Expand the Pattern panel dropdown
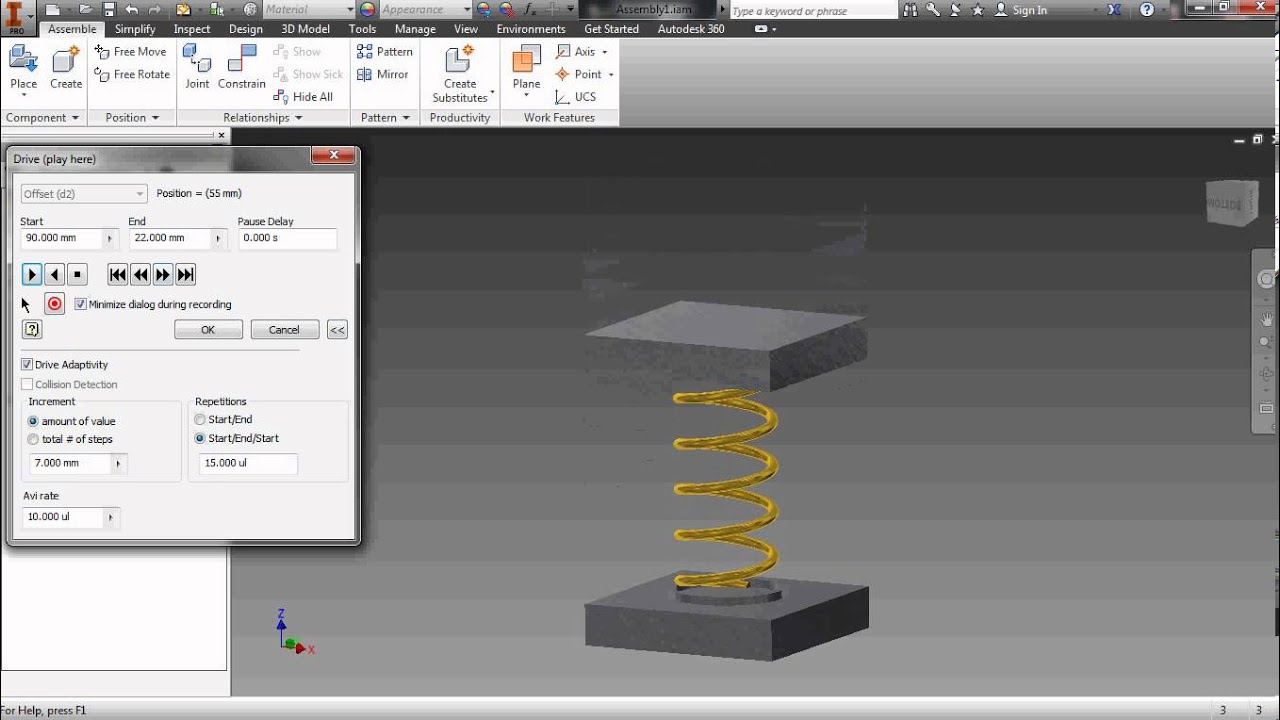This screenshot has height=720, width=1280. (x=406, y=118)
